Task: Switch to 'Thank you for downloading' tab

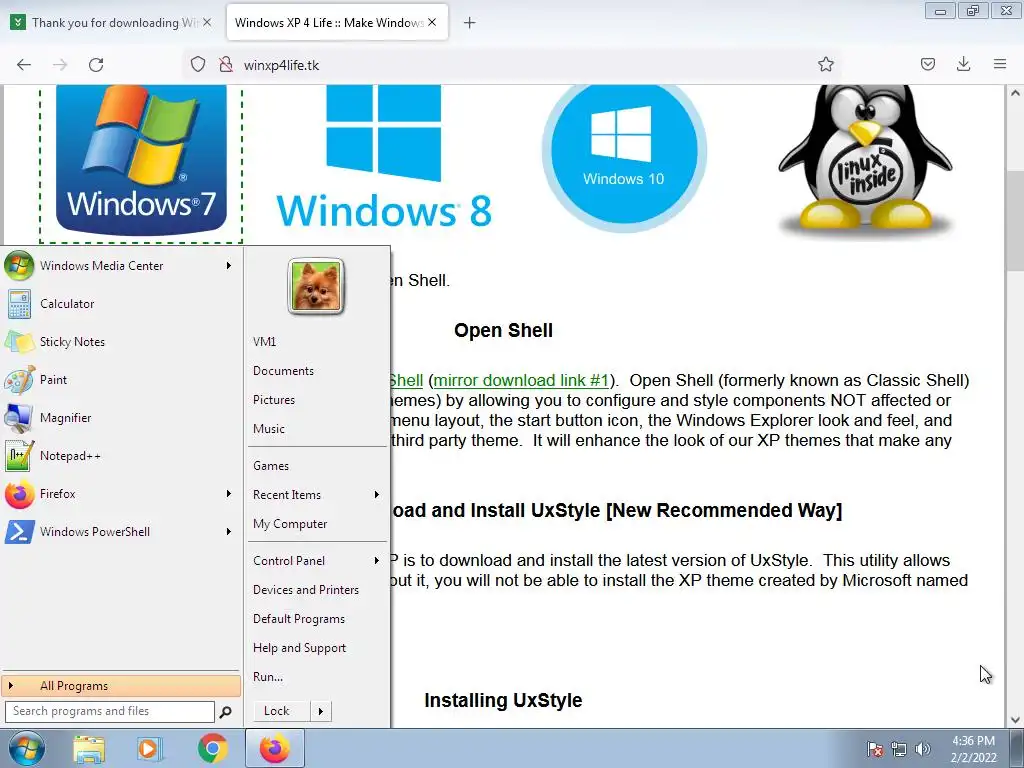Action: point(111,23)
